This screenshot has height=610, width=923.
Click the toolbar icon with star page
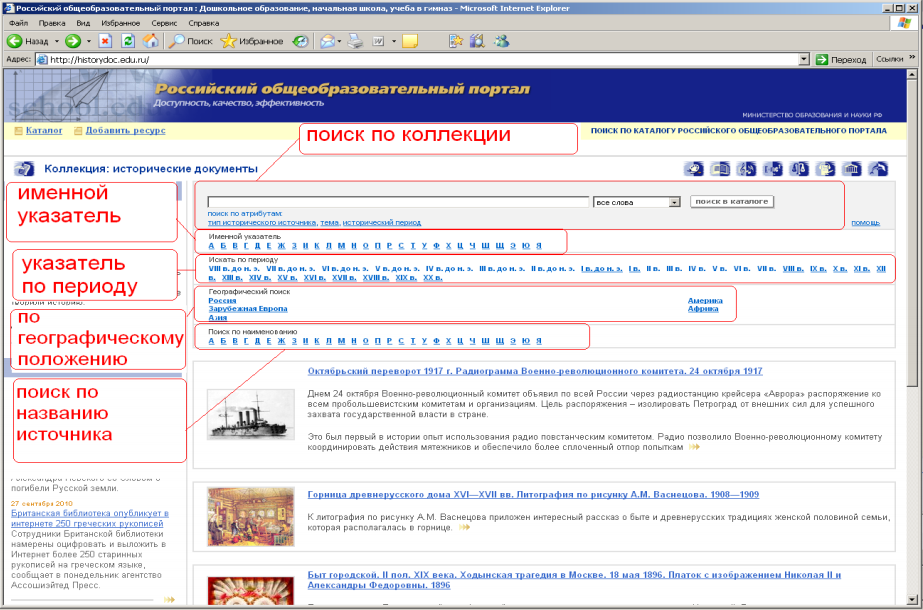[x=456, y=41]
